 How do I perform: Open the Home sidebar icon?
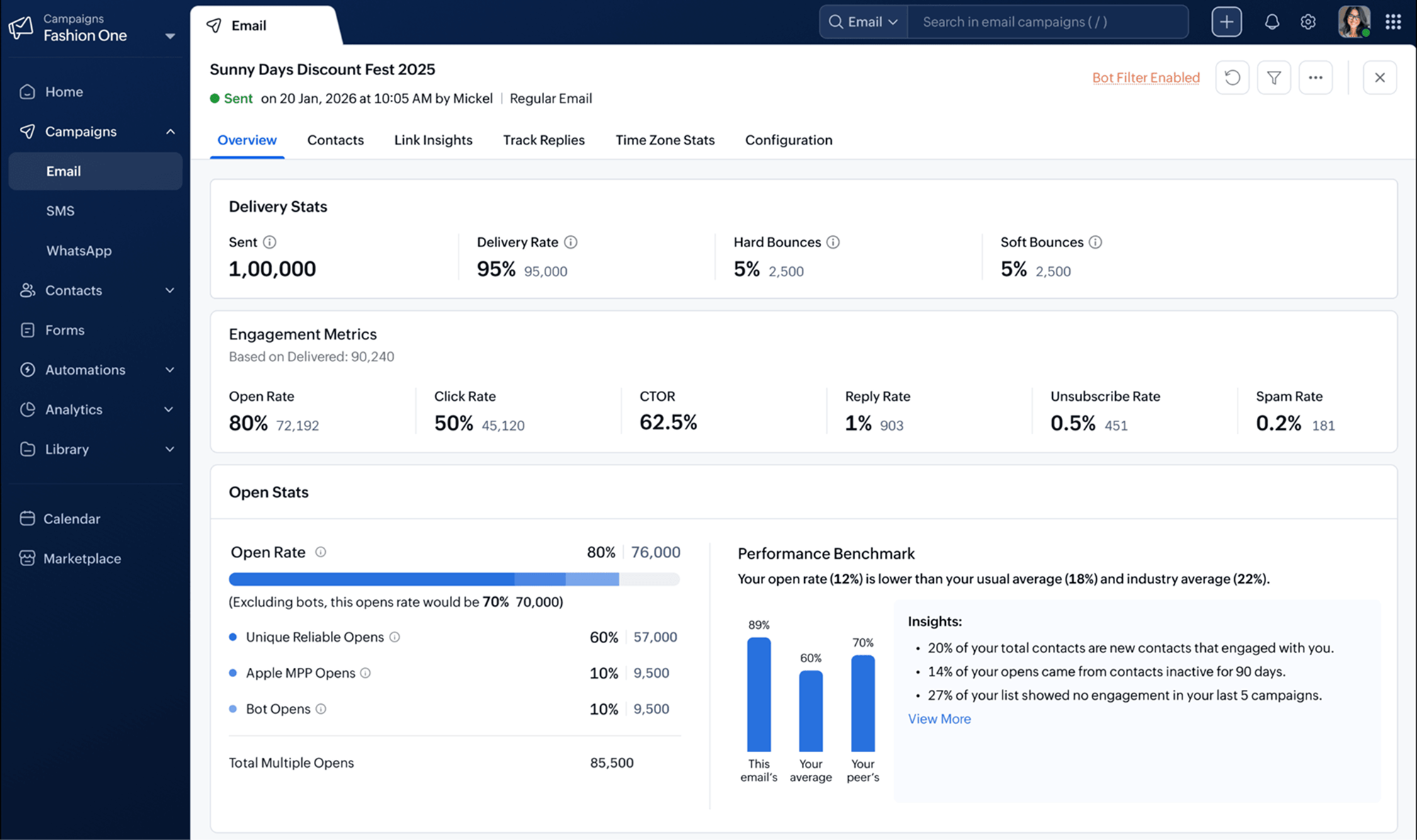click(27, 91)
